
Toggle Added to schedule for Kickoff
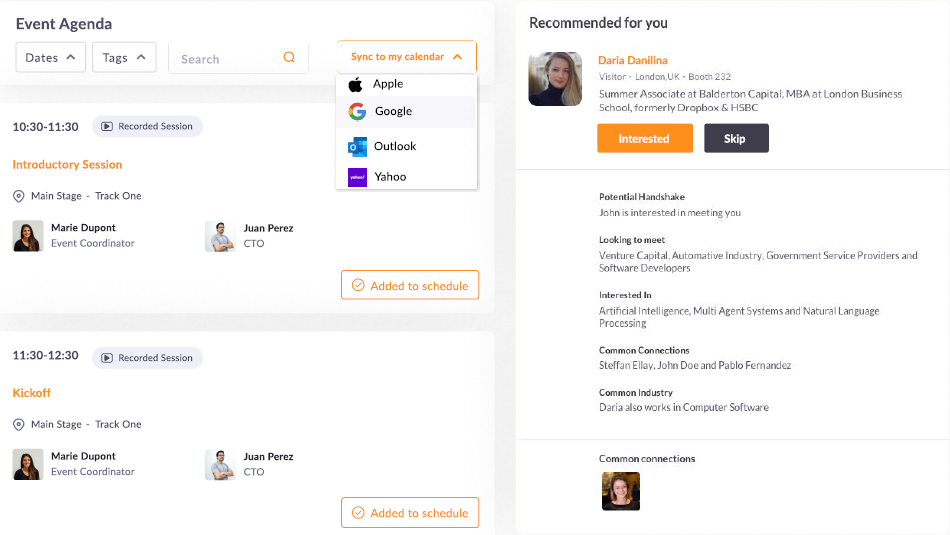tap(409, 513)
